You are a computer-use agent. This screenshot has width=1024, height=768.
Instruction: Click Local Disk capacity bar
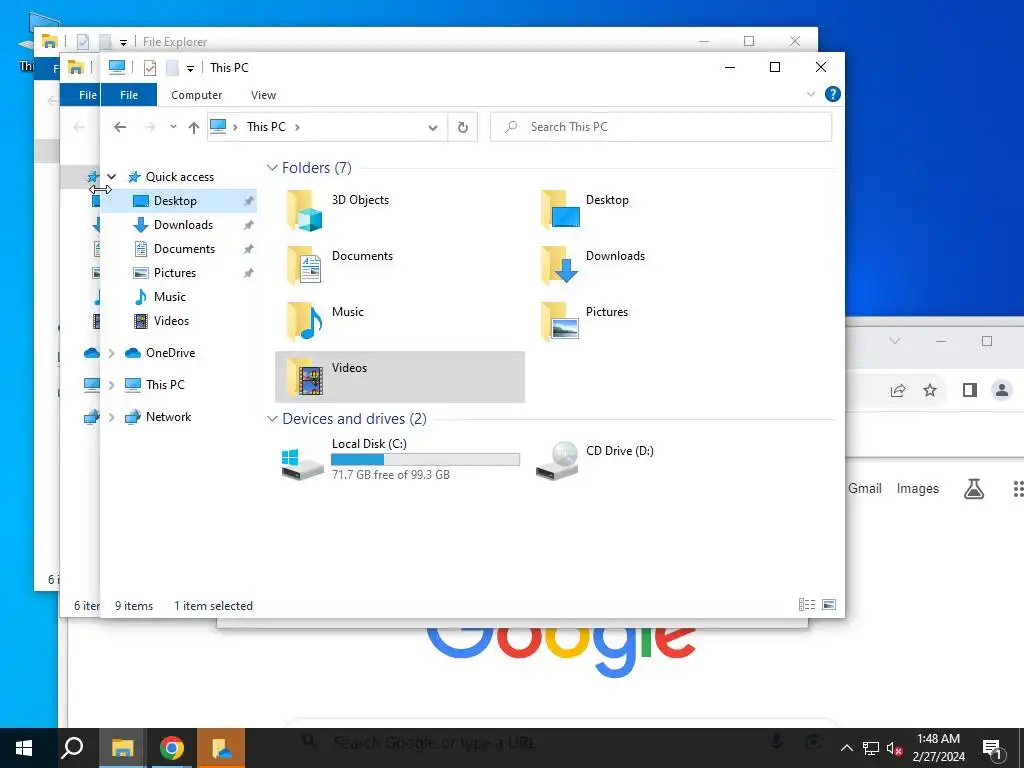click(425, 460)
